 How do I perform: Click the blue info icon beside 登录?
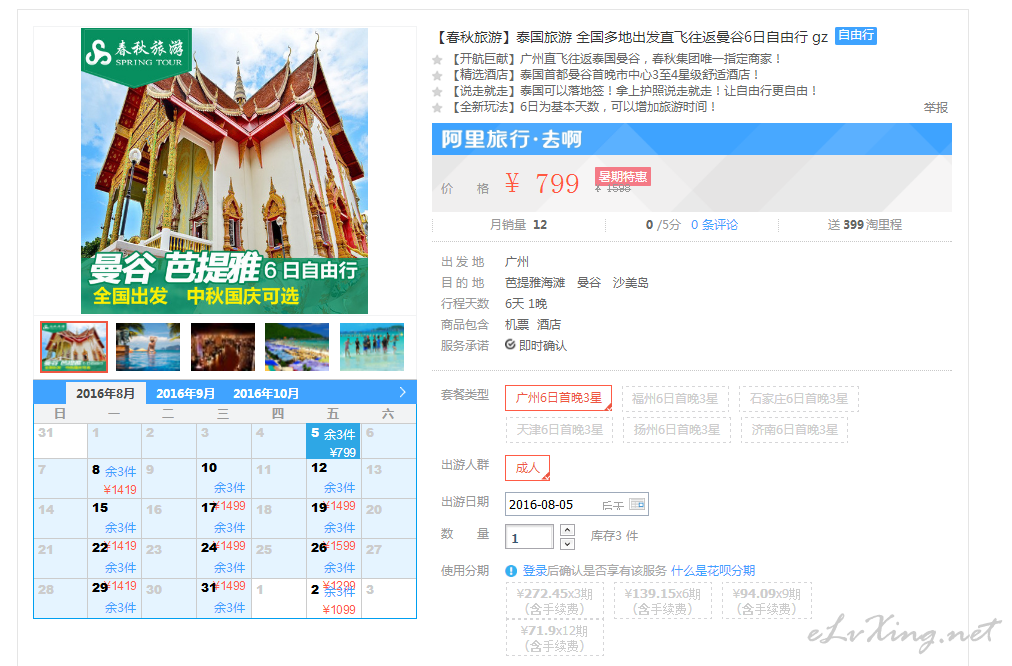pyautogui.click(x=511, y=570)
